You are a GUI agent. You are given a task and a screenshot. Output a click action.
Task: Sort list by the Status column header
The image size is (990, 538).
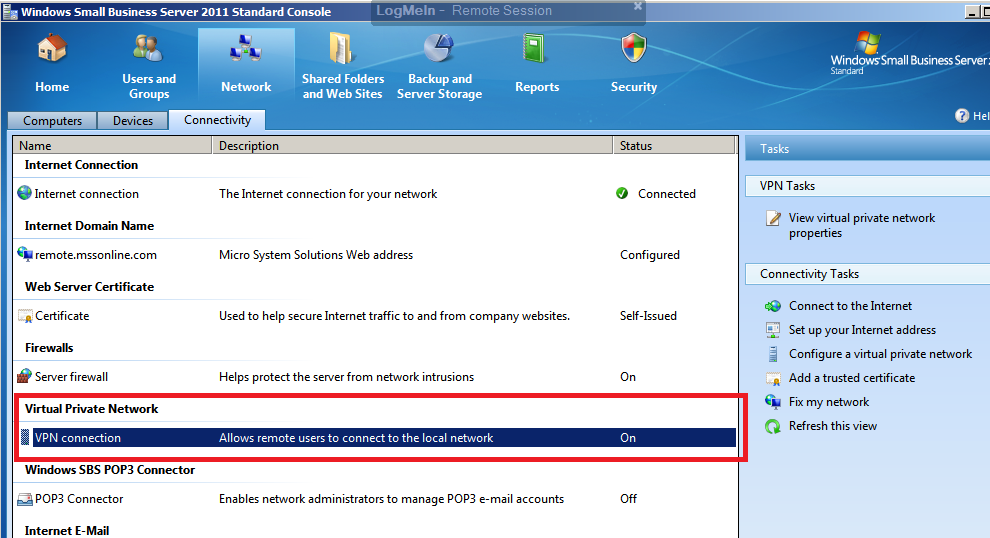pos(674,145)
